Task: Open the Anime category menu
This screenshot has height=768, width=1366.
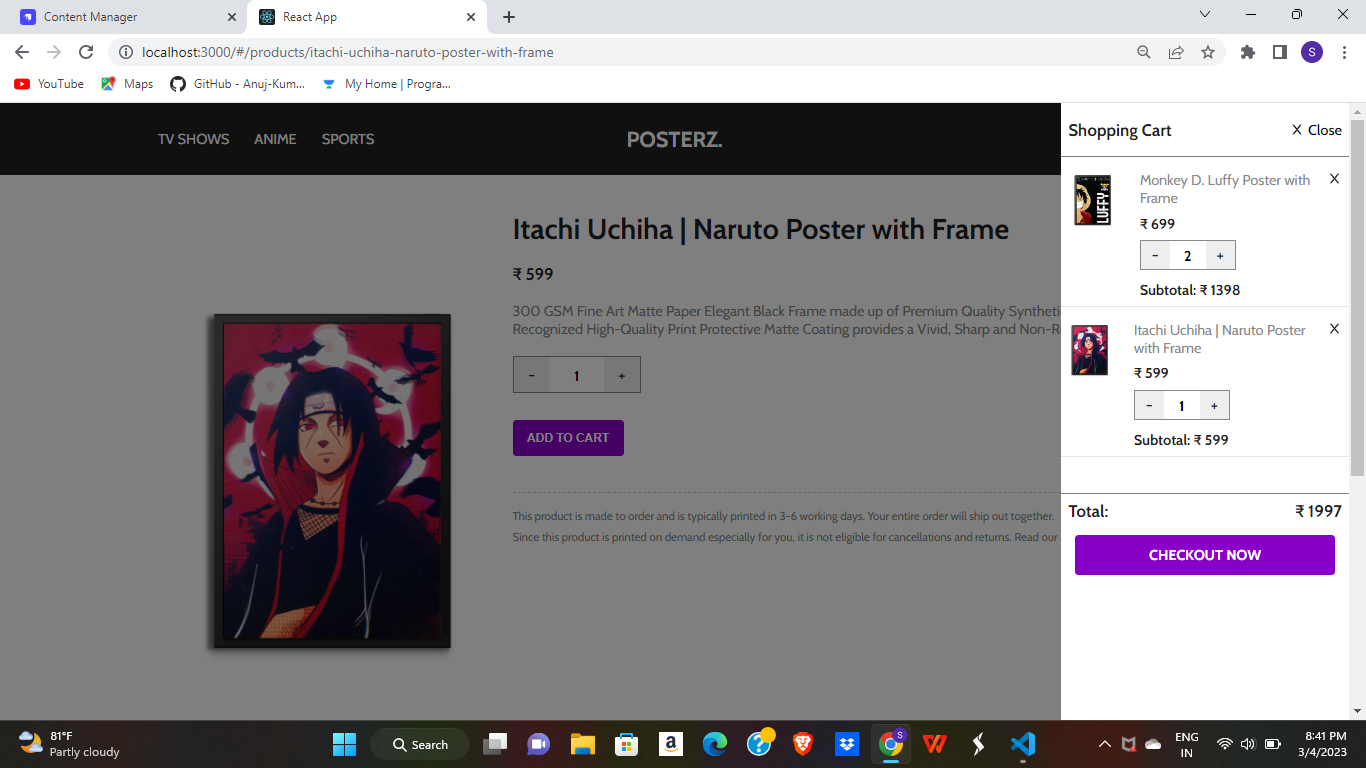Action: tap(275, 139)
